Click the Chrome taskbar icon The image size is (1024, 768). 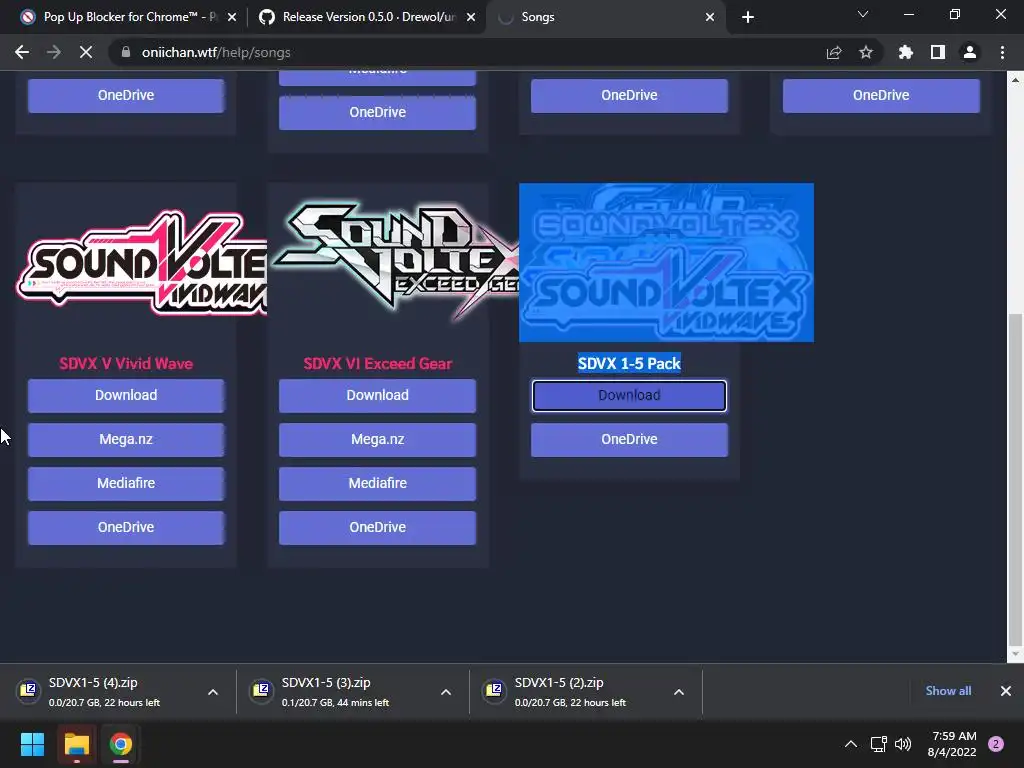121,744
